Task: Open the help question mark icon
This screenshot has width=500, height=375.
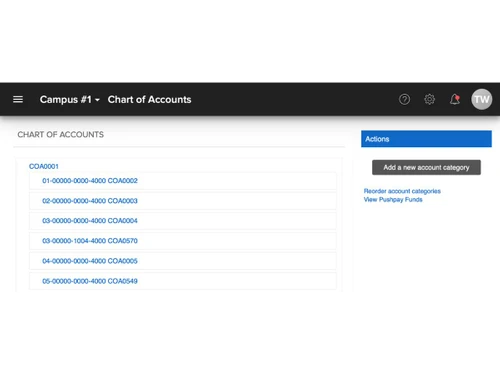Action: [404, 99]
